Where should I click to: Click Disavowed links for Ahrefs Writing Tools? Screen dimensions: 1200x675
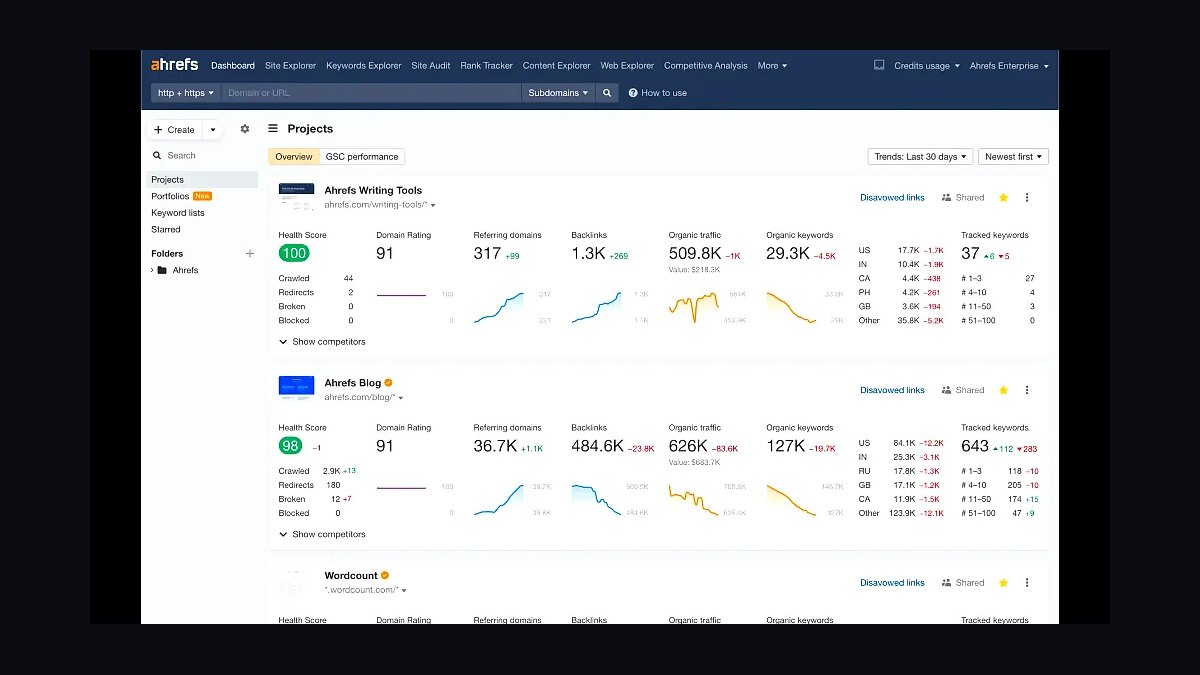tap(892, 198)
